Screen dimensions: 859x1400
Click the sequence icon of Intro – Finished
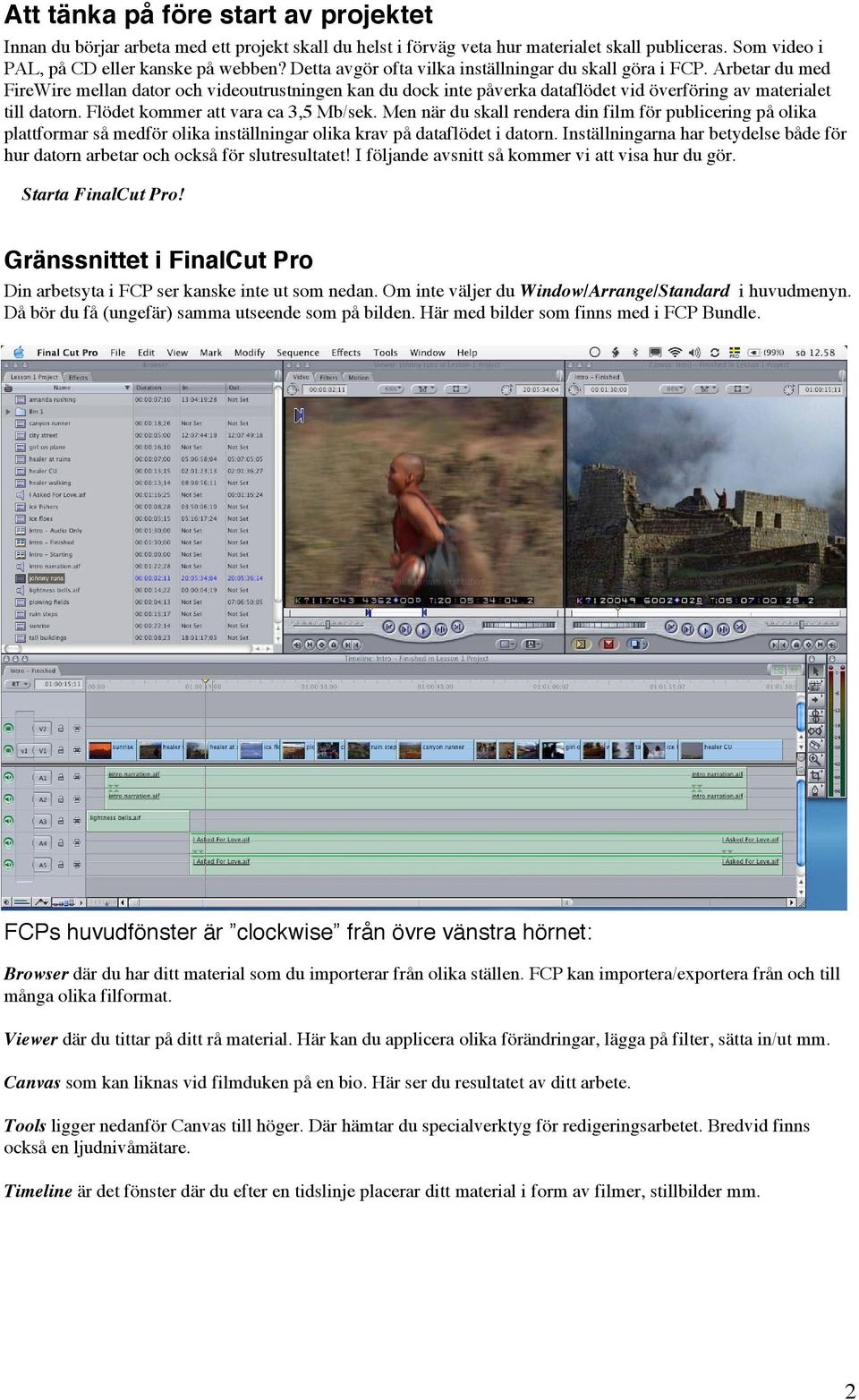pyautogui.click(x=21, y=542)
